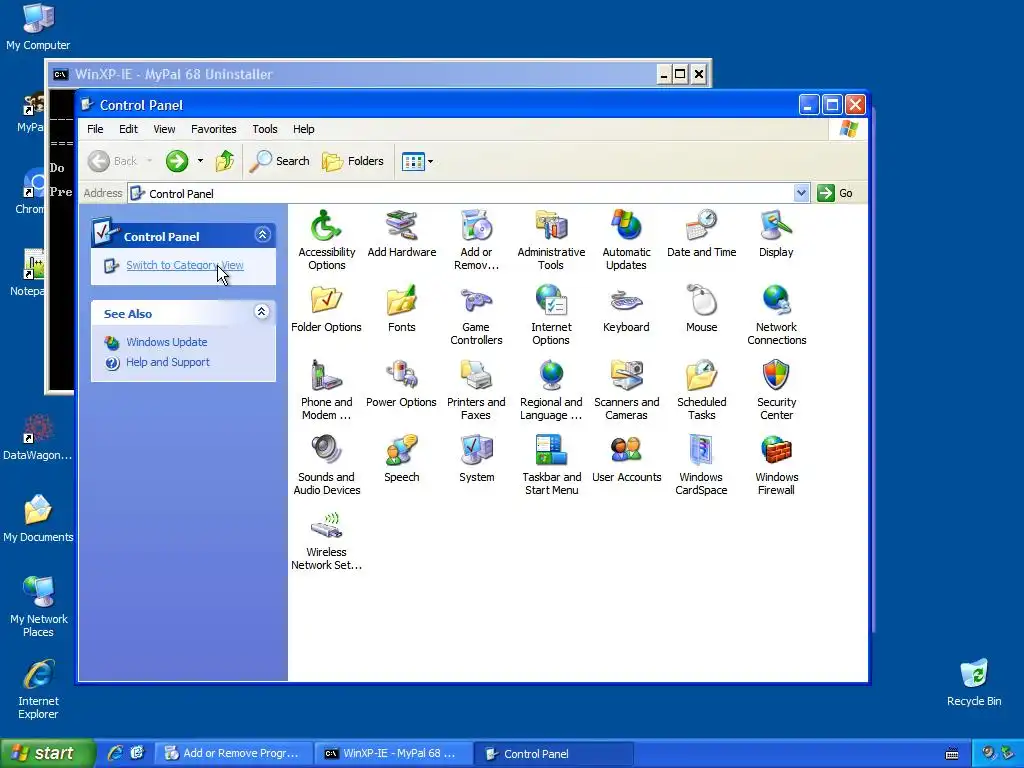Viewport: 1024px width, 768px height.
Task: Click the Search toolbar button
Action: click(280, 161)
